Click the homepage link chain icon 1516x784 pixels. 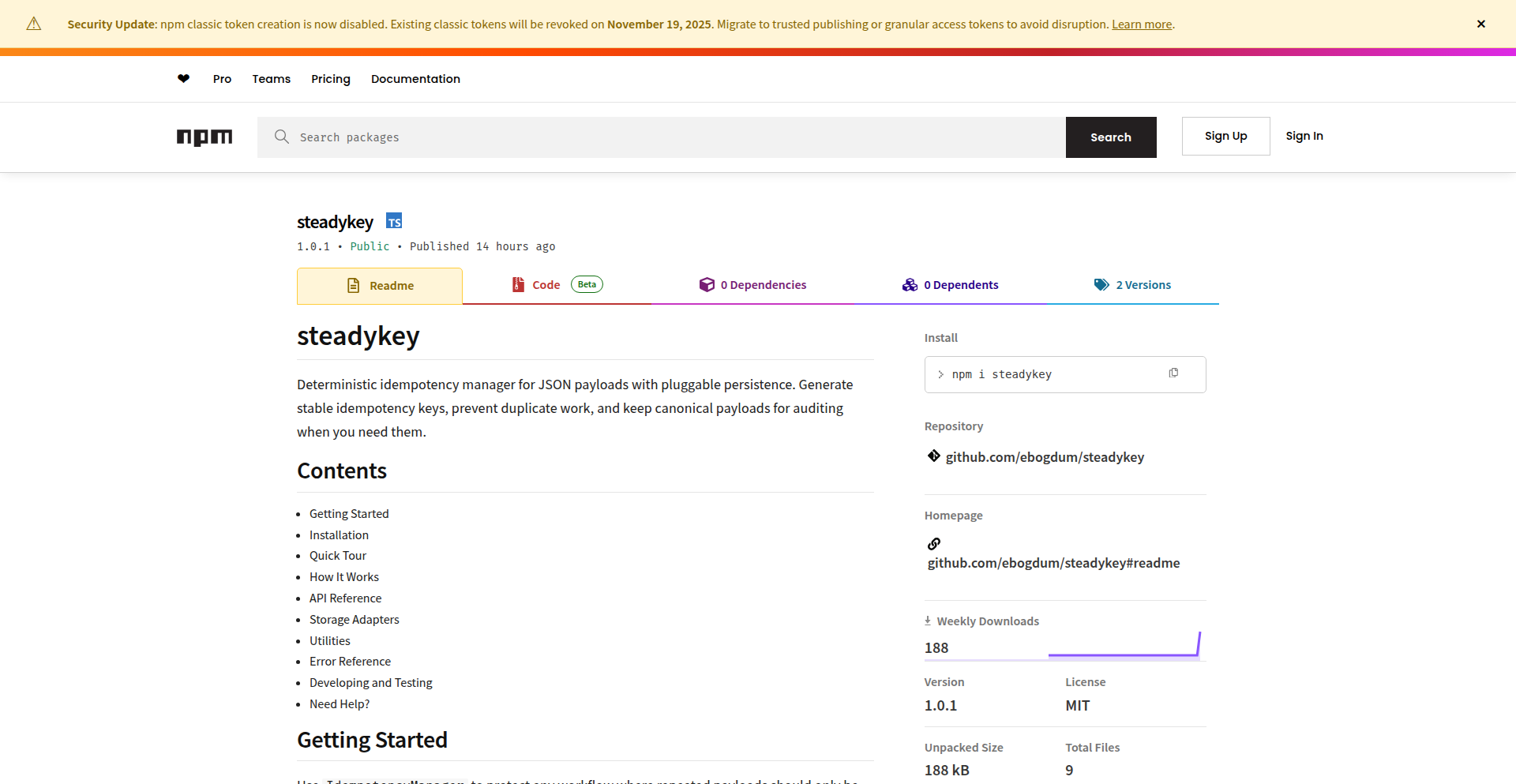click(934, 544)
